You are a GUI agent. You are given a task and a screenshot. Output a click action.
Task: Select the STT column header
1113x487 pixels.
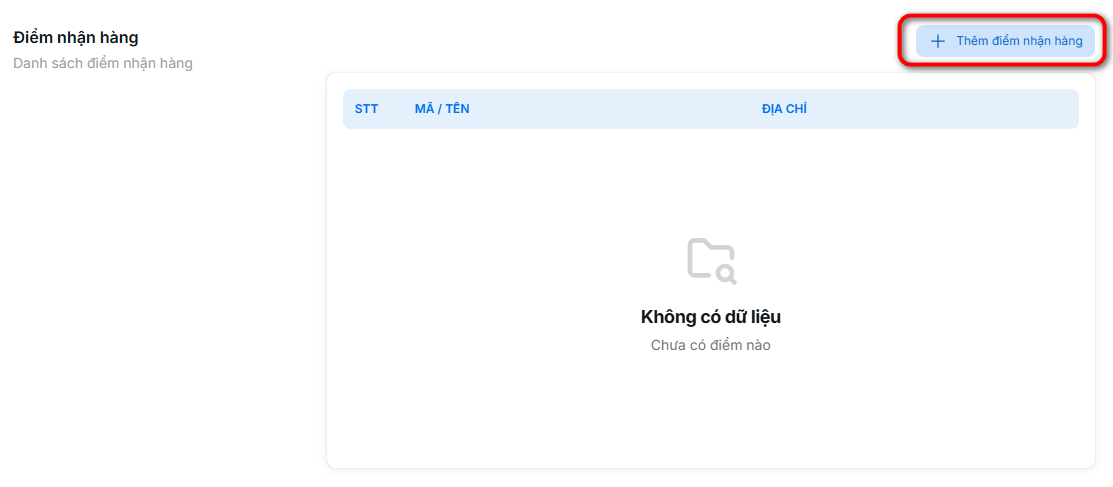366,109
